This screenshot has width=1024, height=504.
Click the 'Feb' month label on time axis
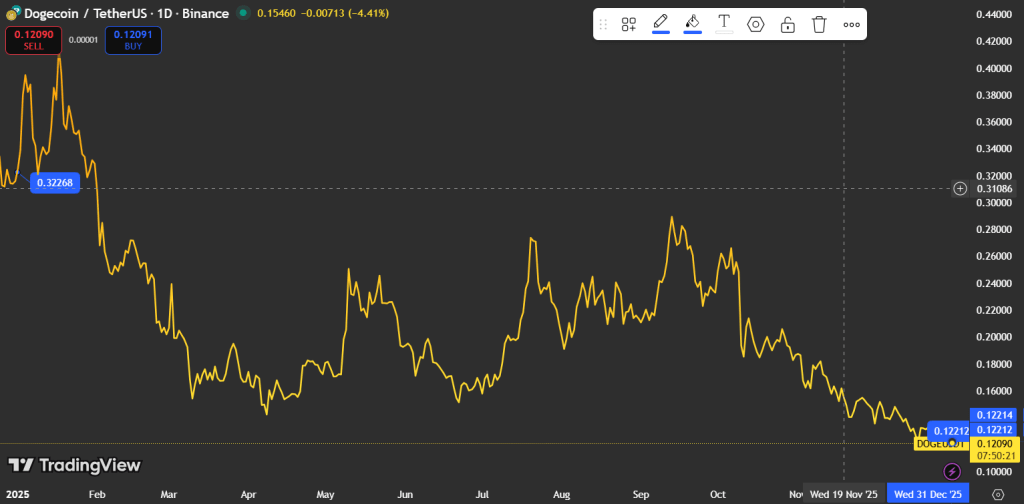pyautogui.click(x=96, y=494)
